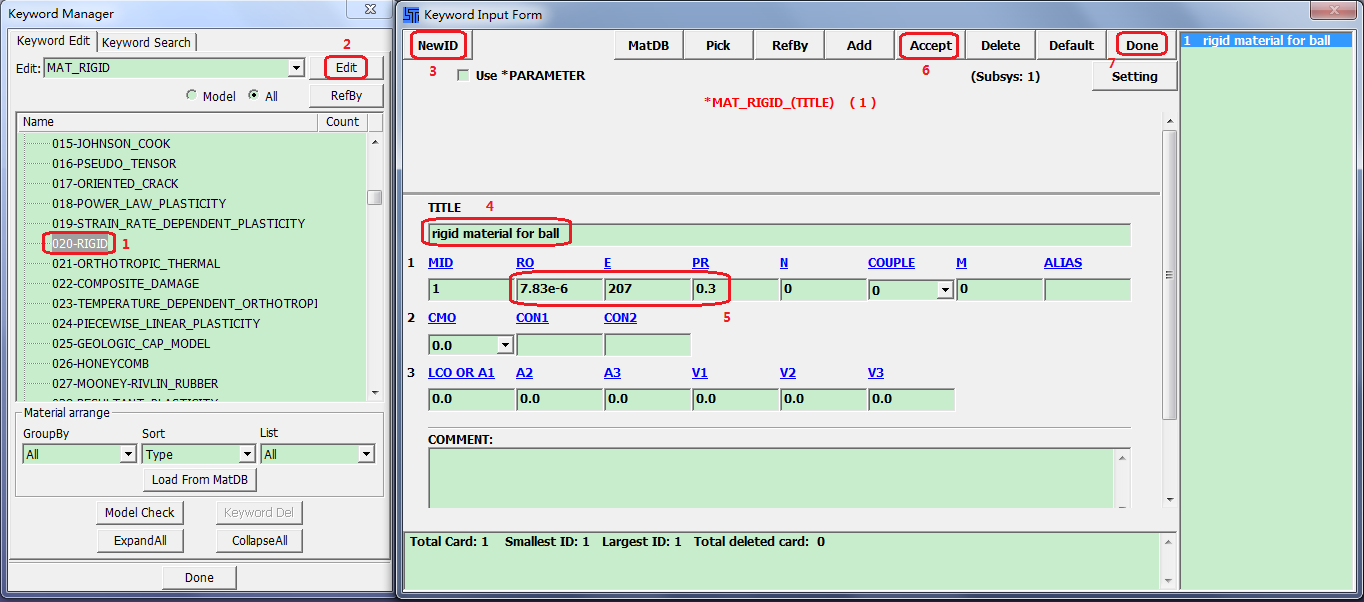The width and height of the screenshot is (1364, 602).
Task: Click Done in the Keyword Input Form
Action: 1141,45
